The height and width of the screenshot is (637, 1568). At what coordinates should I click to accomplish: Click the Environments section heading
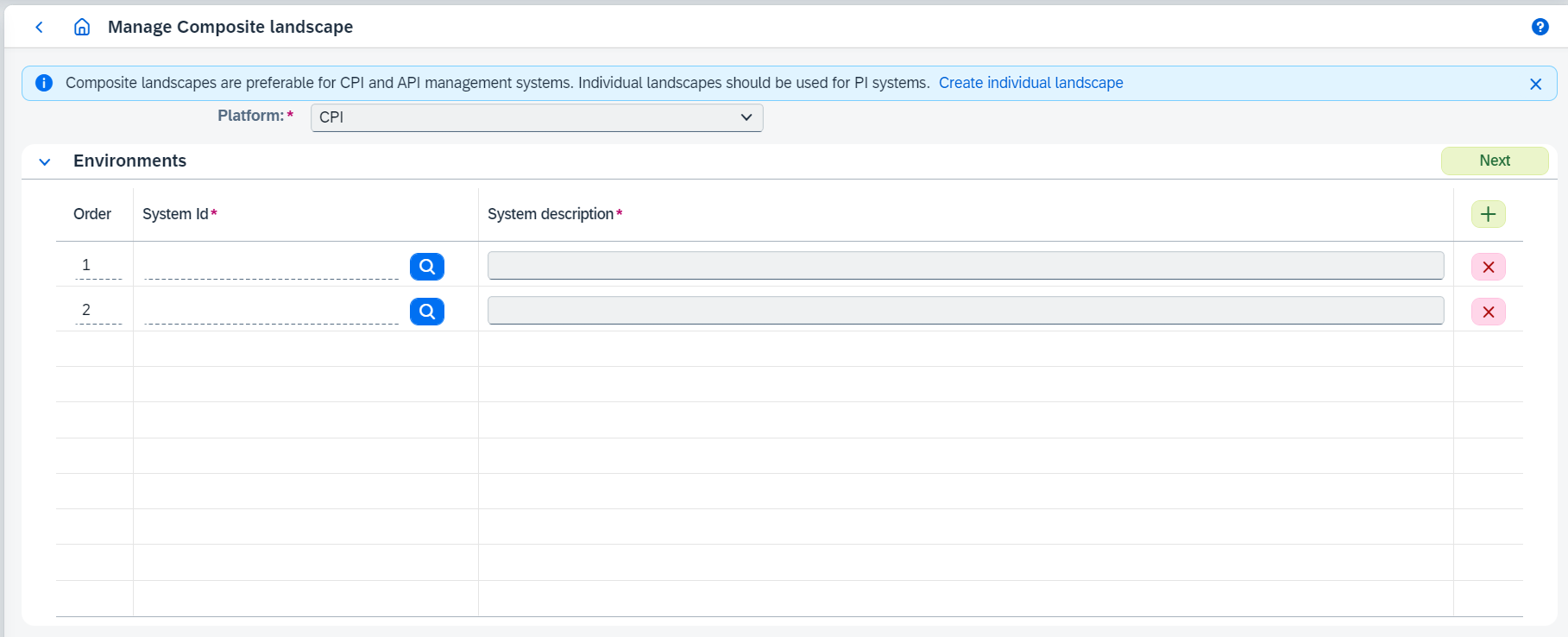[129, 161]
